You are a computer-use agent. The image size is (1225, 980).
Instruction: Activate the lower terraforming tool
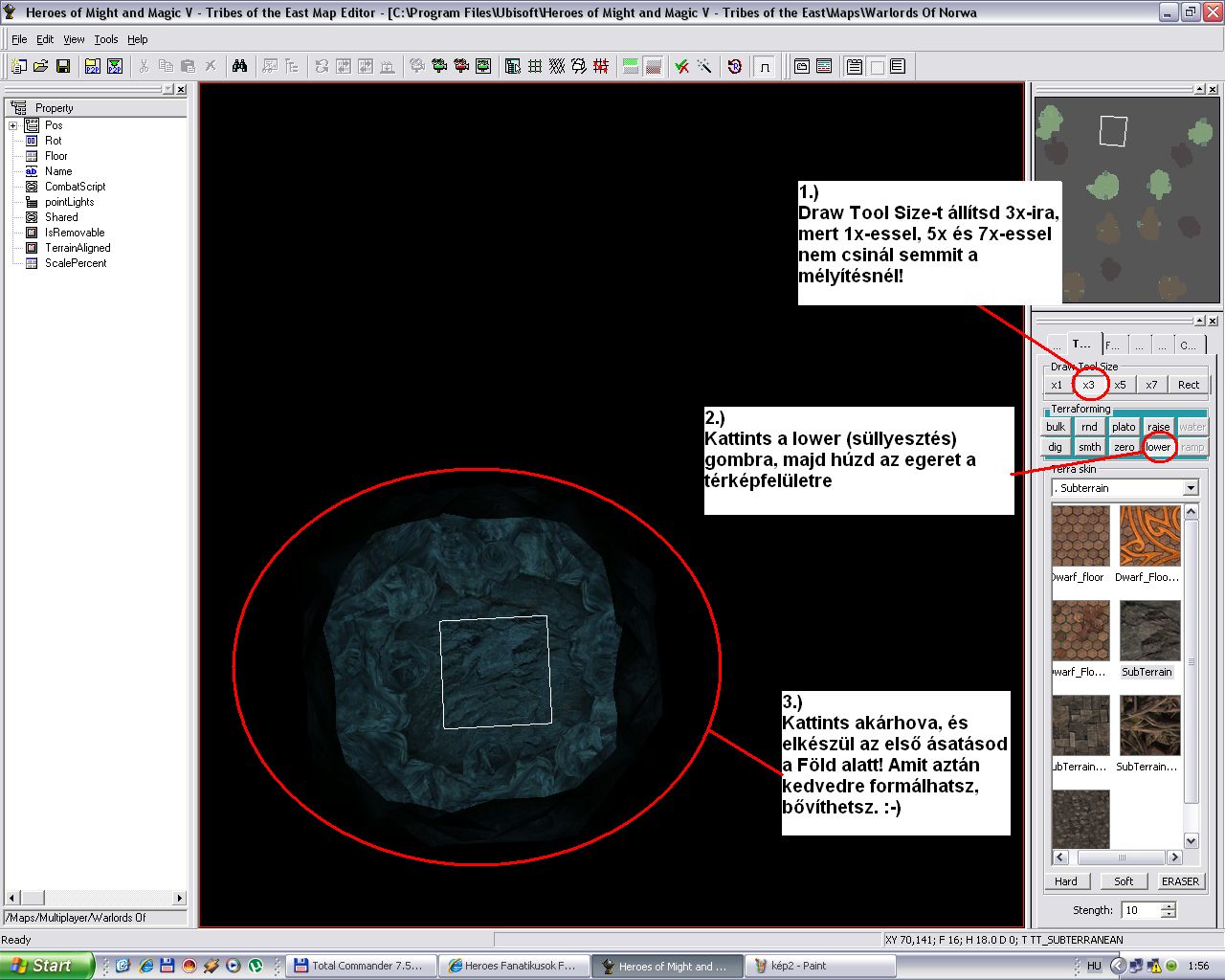click(1158, 447)
